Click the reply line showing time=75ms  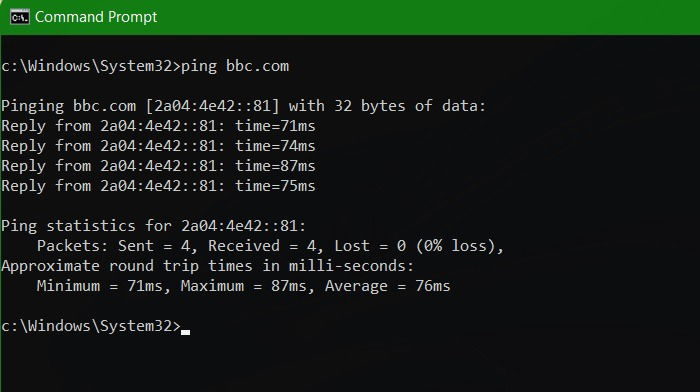coord(158,186)
